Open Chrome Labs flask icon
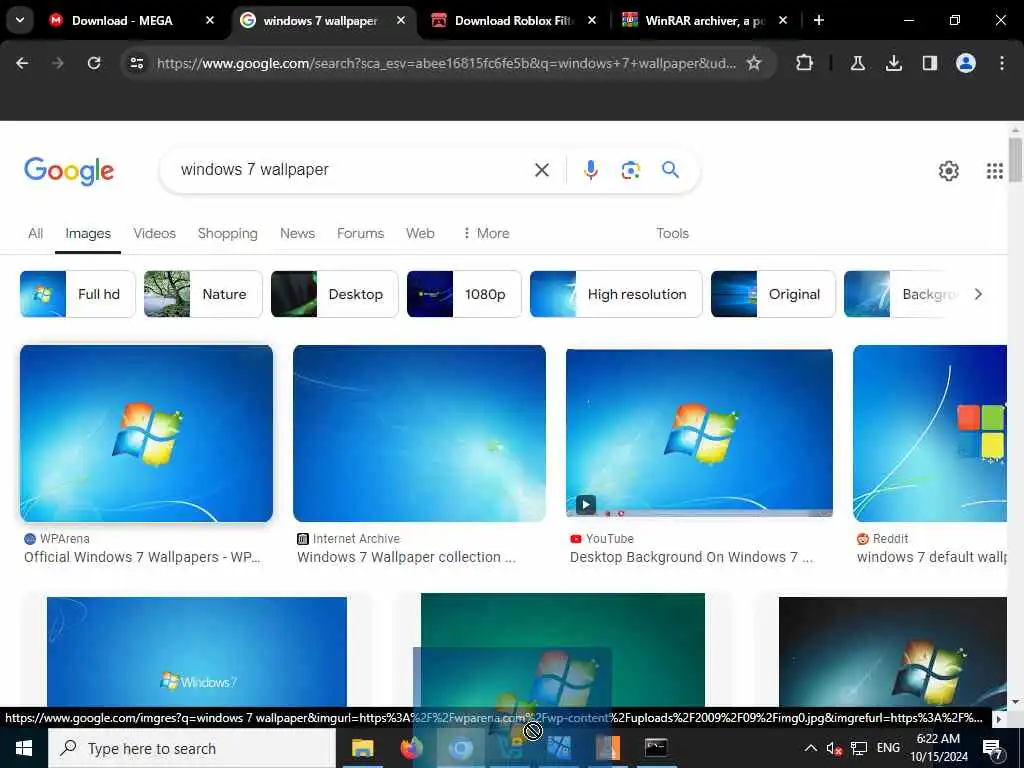The width and height of the screenshot is (1024, 768). (x=858, y=63)
